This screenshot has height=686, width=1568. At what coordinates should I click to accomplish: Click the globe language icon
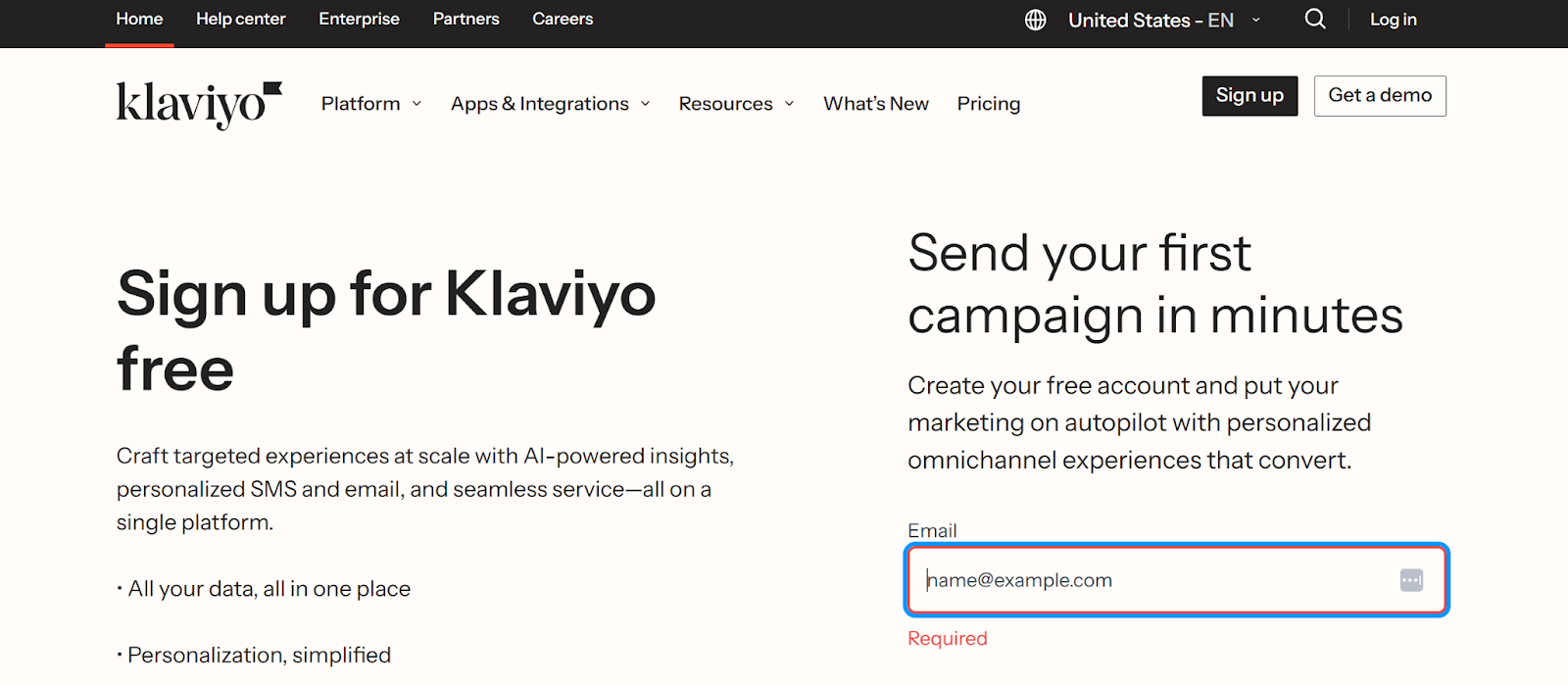click(1035, 21)
